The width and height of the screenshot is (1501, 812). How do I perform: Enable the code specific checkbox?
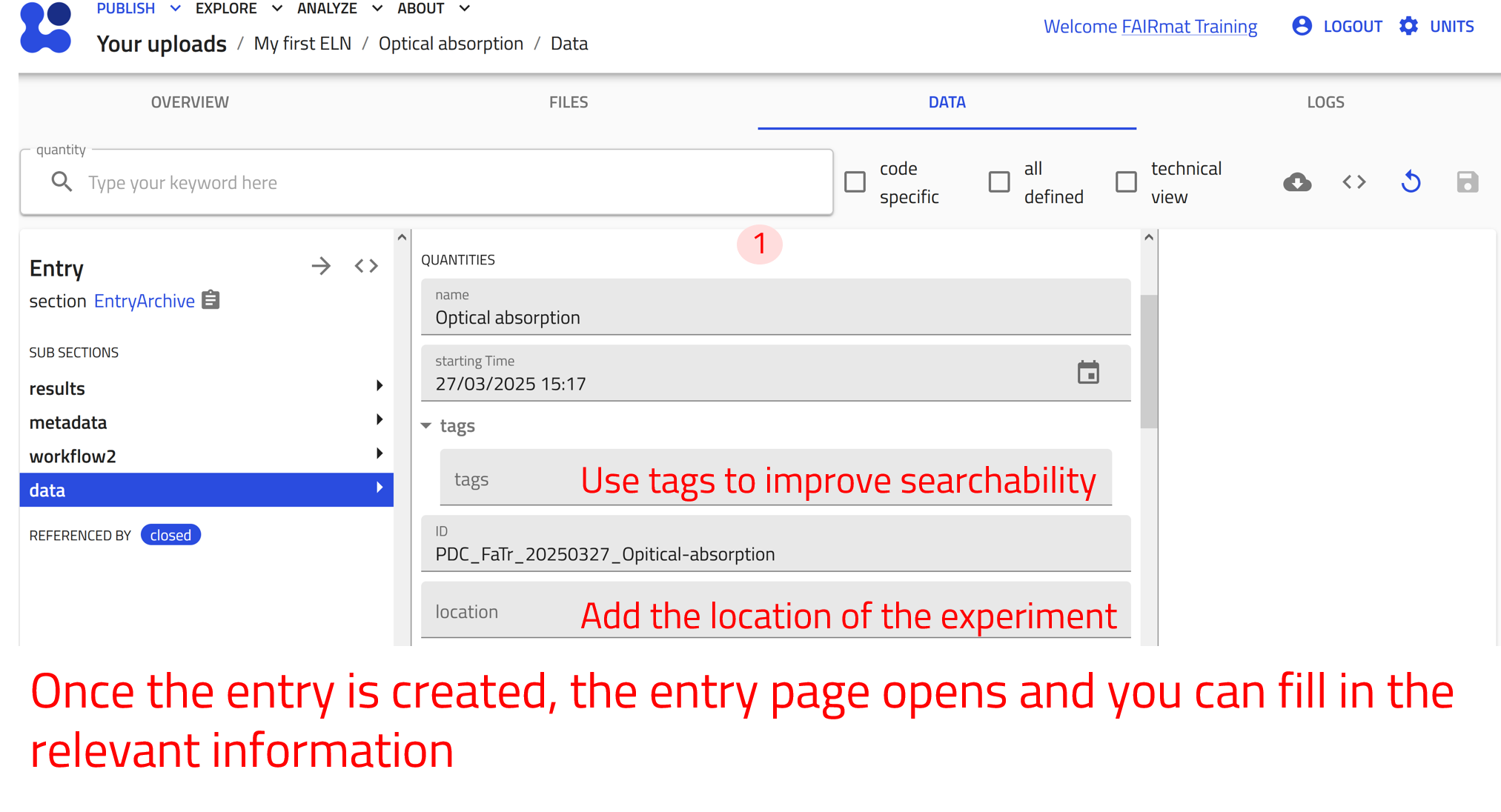pos(855,182)
